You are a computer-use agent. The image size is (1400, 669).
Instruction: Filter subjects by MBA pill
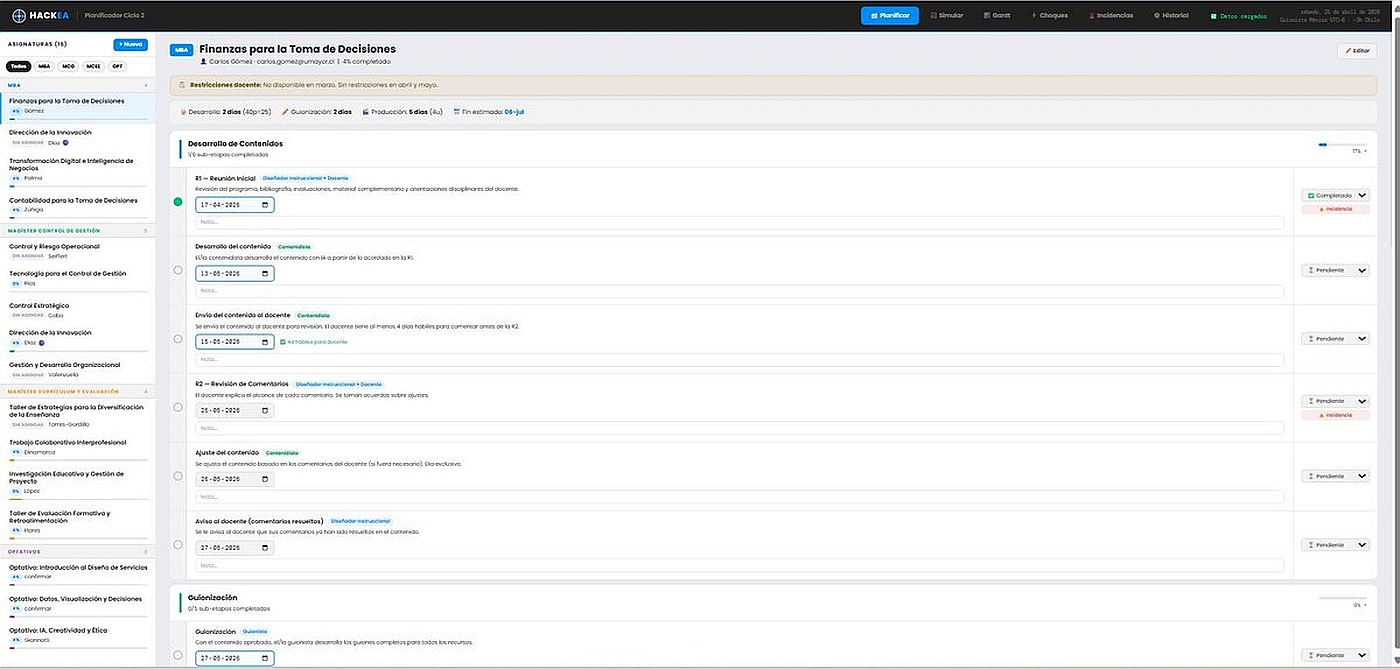click(44, 66)
